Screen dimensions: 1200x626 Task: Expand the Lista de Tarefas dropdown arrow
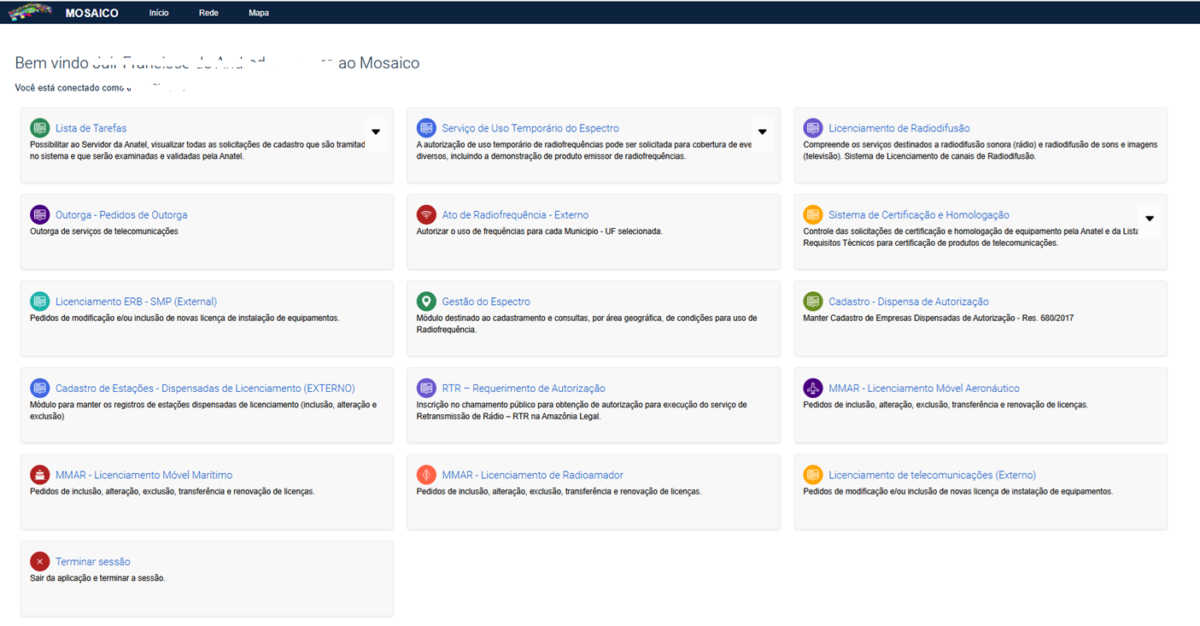pyautogui.click(x=375, y=132)
